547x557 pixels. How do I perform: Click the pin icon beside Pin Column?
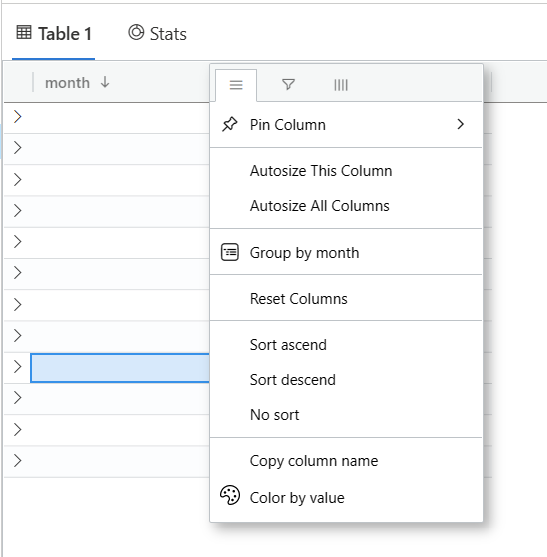tap(229, 124)
